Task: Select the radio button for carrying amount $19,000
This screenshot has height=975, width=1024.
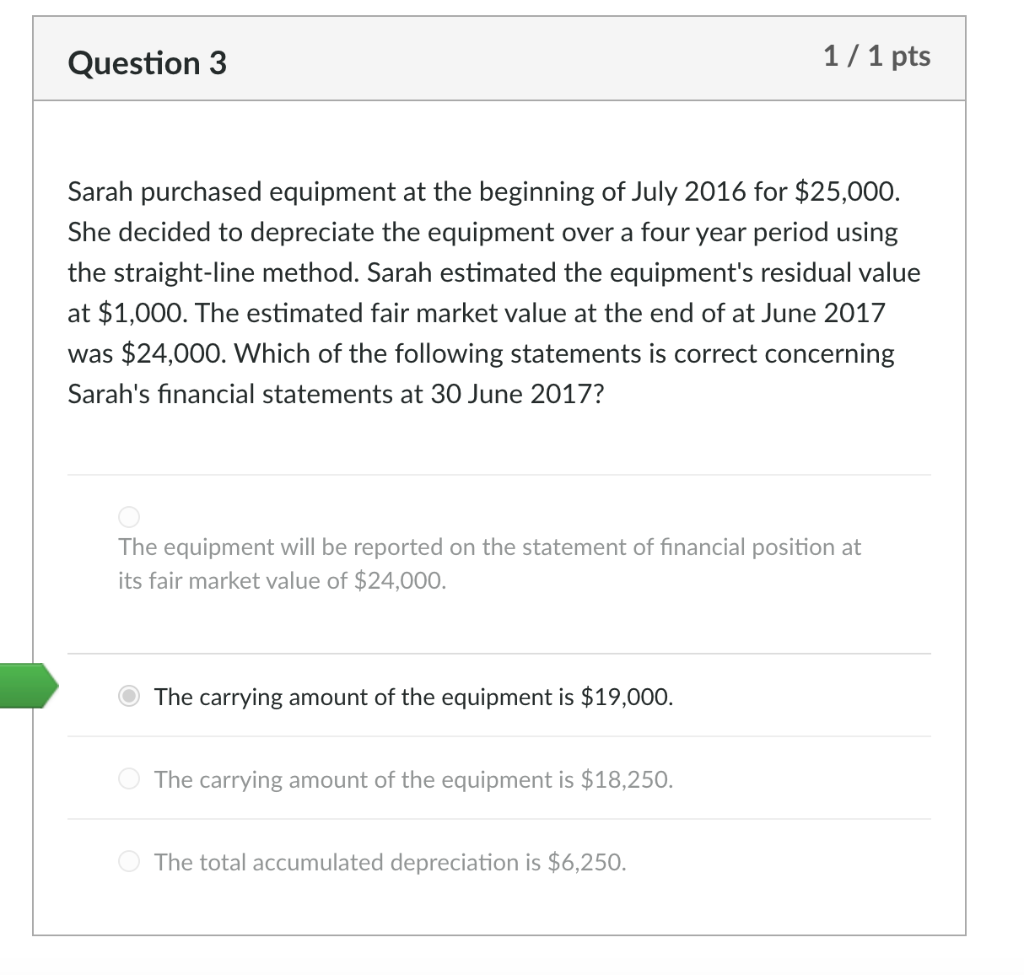Action: pyautogui.click(x=128, y=697)
